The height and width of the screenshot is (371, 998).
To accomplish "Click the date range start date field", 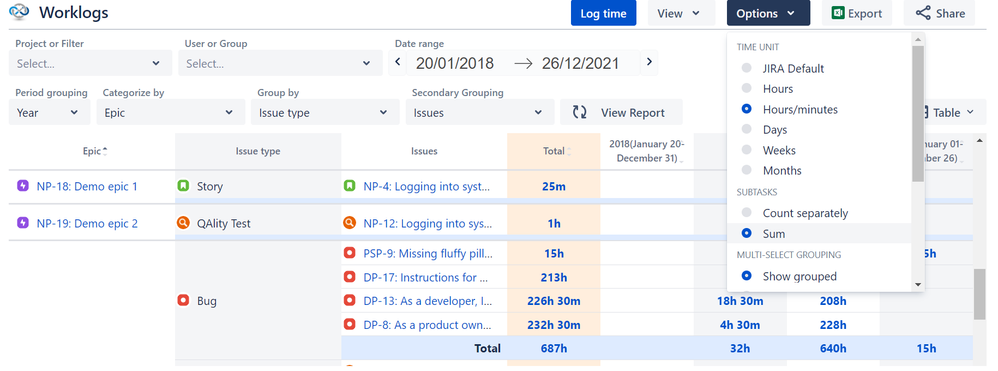I will [x=454, y=63].
